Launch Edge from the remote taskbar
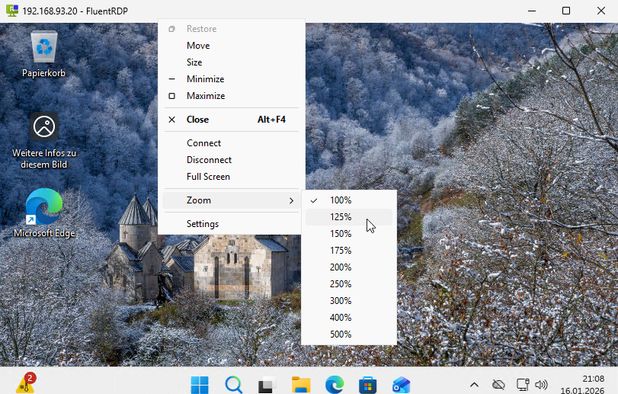 click(x=334, y=385)
